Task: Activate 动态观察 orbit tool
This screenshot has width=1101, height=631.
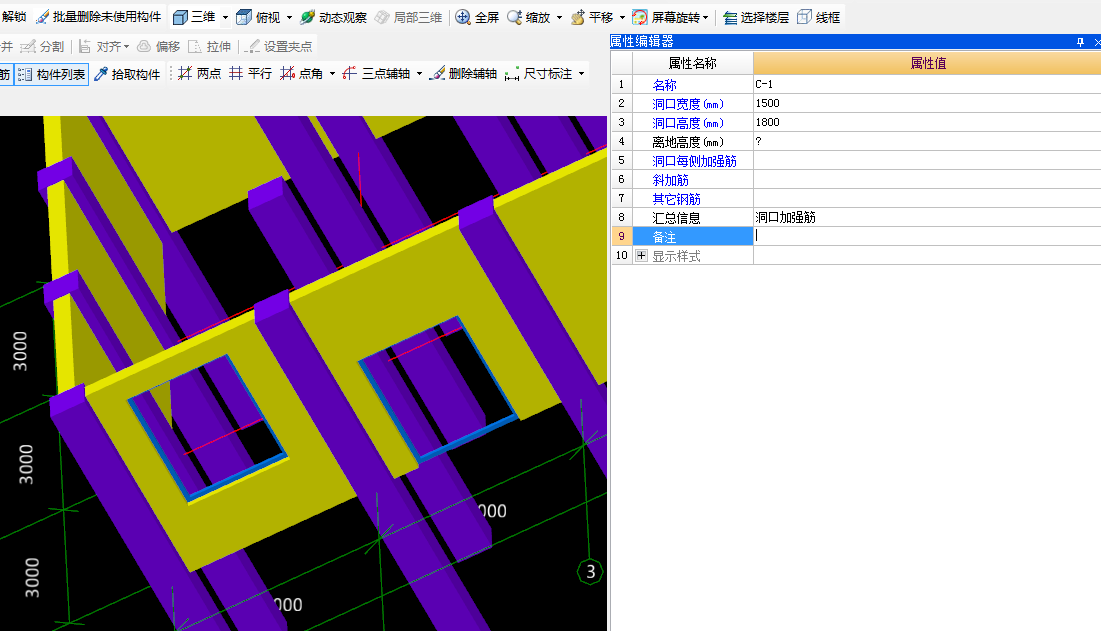Action: click(x=334, y=17)
